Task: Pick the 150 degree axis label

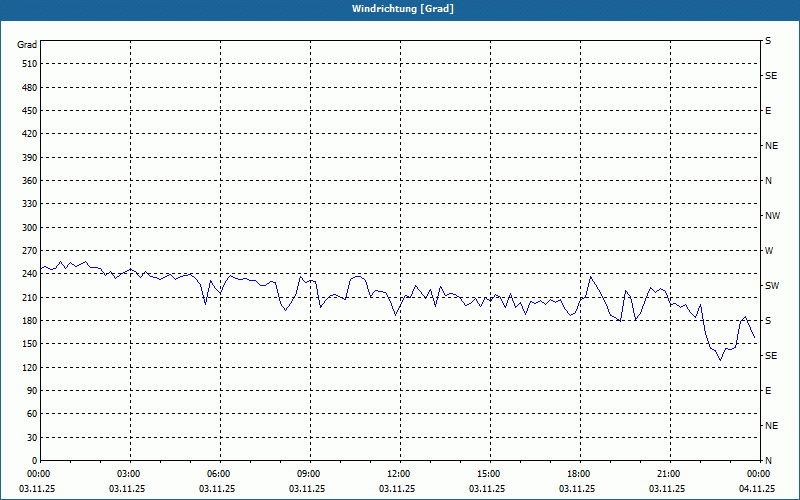Action: [x=30, y=344]
